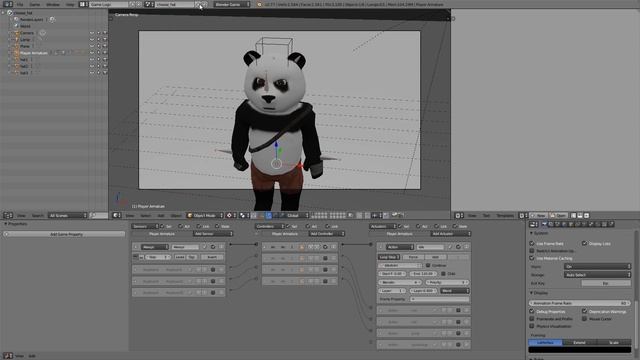This screenshot has width=640, height=360.
Task: Open the Game Logic screen layout selector
Action: (x=83, y=4)
